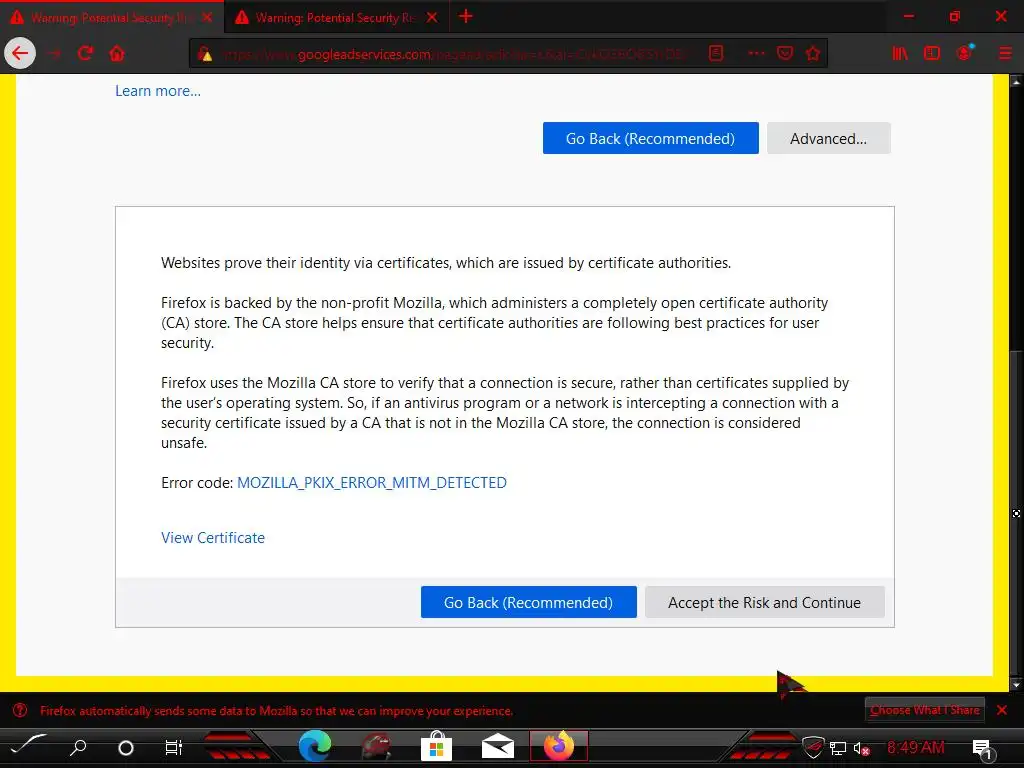
Task: Dismiss the Firefox data notification bar
Action: click(1002, 710)
